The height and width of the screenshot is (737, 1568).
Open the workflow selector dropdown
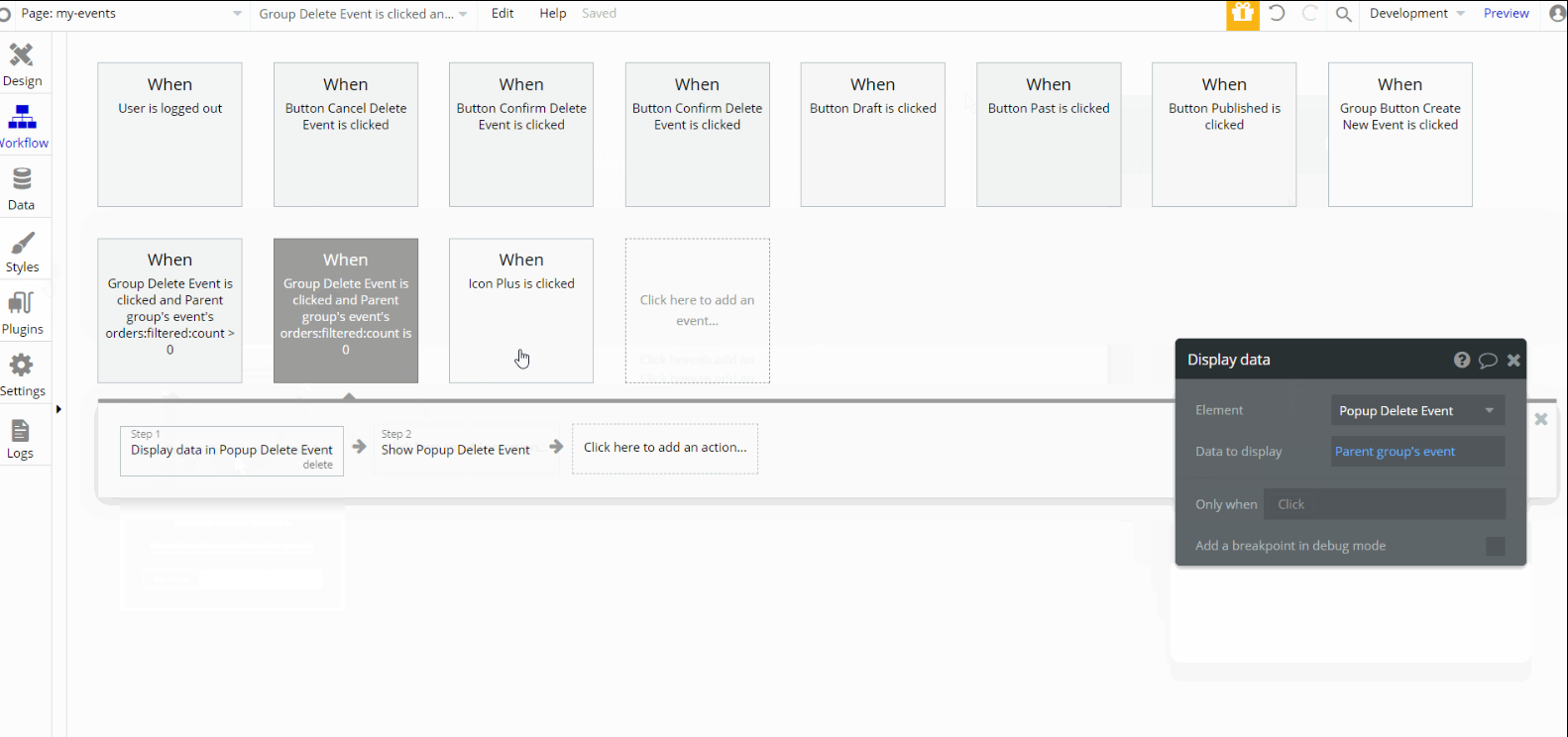click(x=363, y=14)
